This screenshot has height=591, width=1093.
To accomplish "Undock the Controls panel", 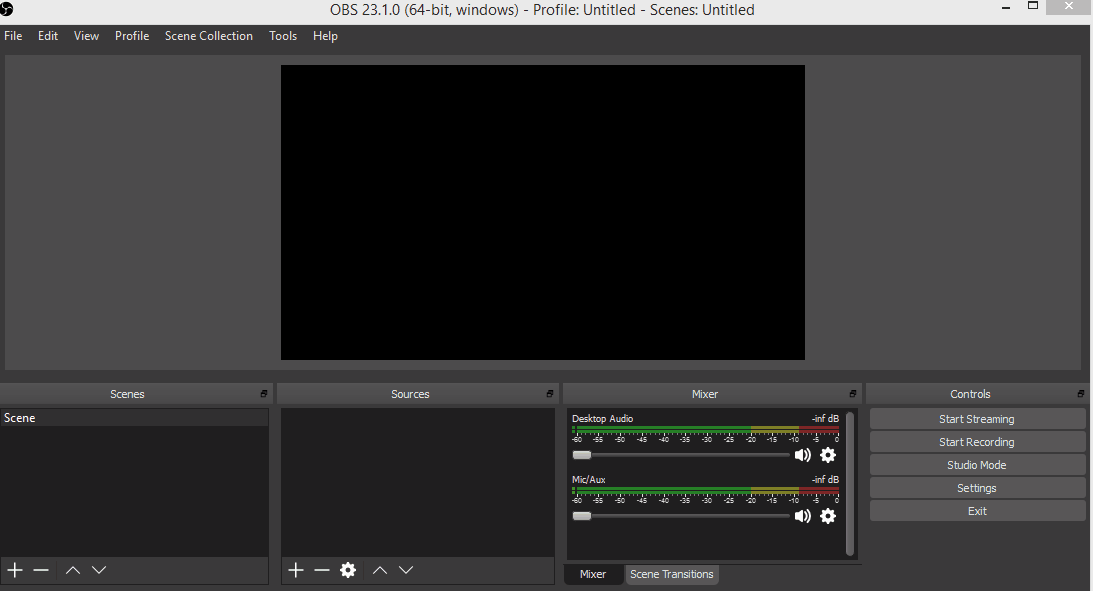I will 1080,394.
